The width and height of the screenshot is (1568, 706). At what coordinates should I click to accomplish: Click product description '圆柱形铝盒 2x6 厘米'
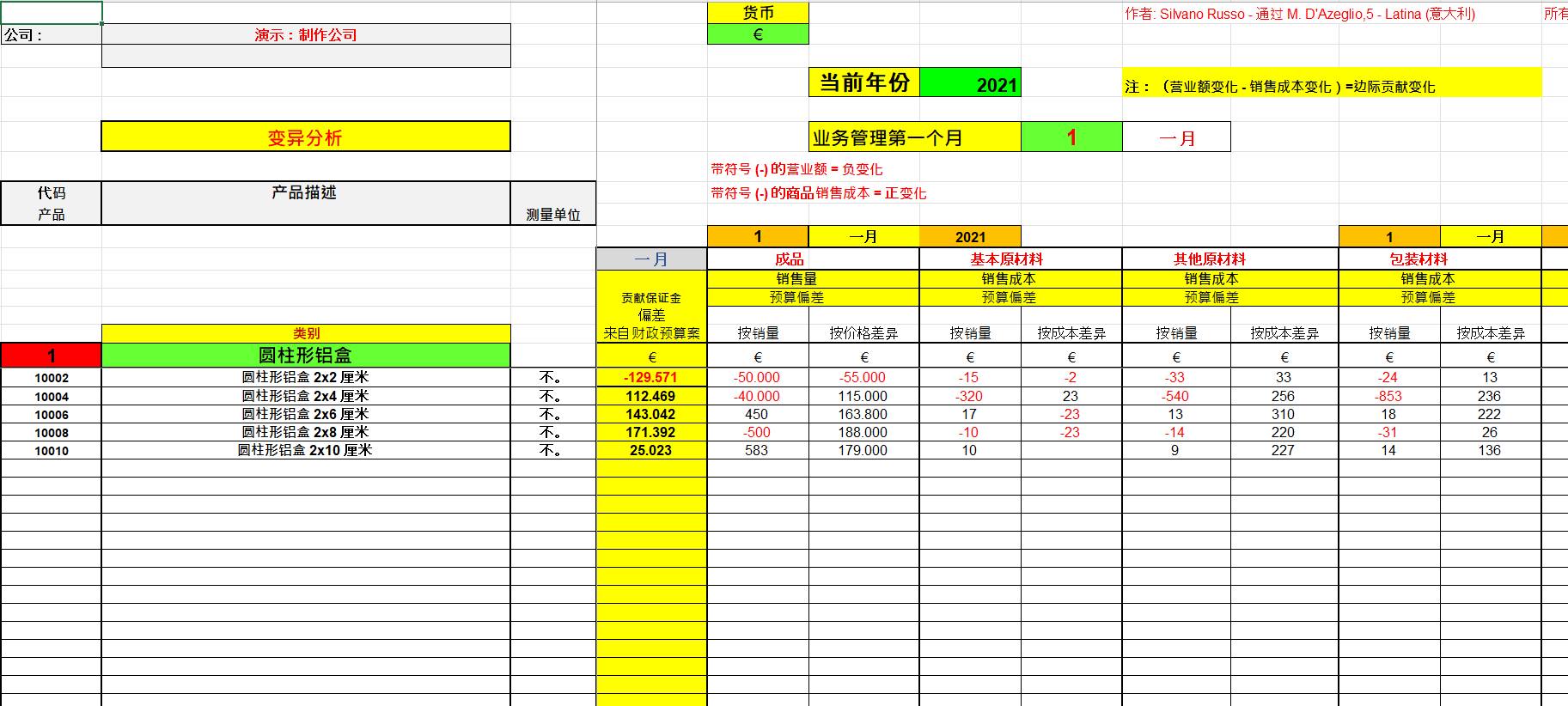click(306, 414)
